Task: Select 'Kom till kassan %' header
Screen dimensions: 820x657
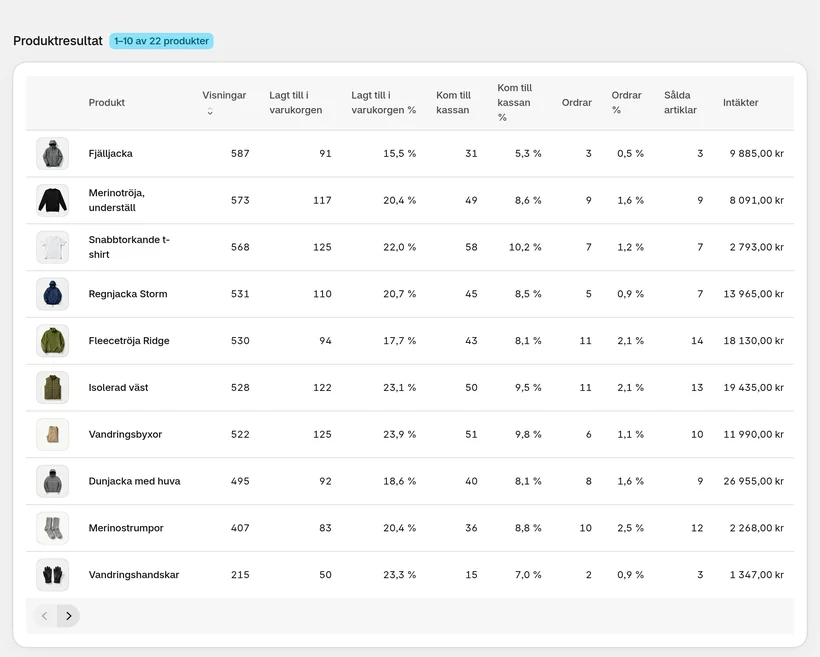Action: [515, 103]
